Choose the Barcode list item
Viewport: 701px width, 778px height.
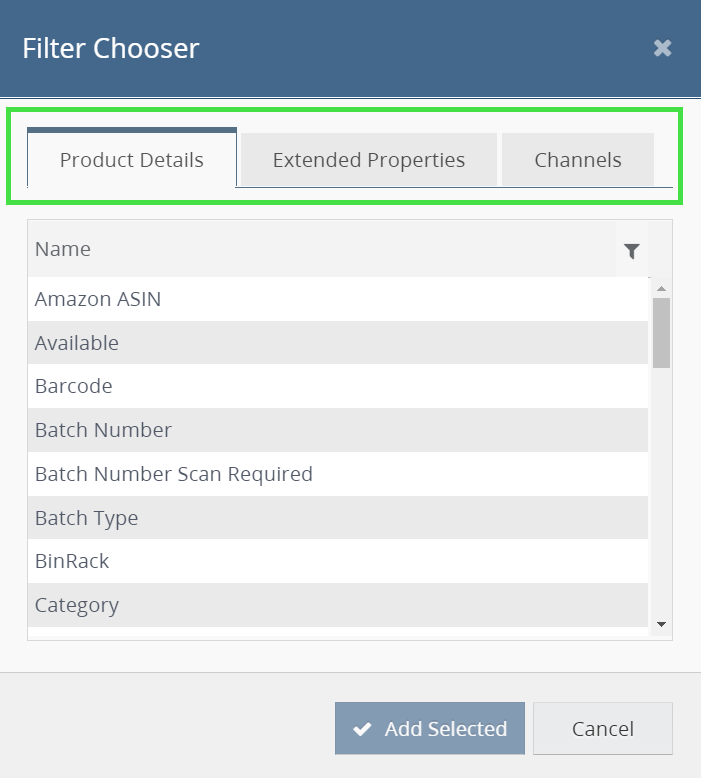pyautogui.click(x=337, y=386)
